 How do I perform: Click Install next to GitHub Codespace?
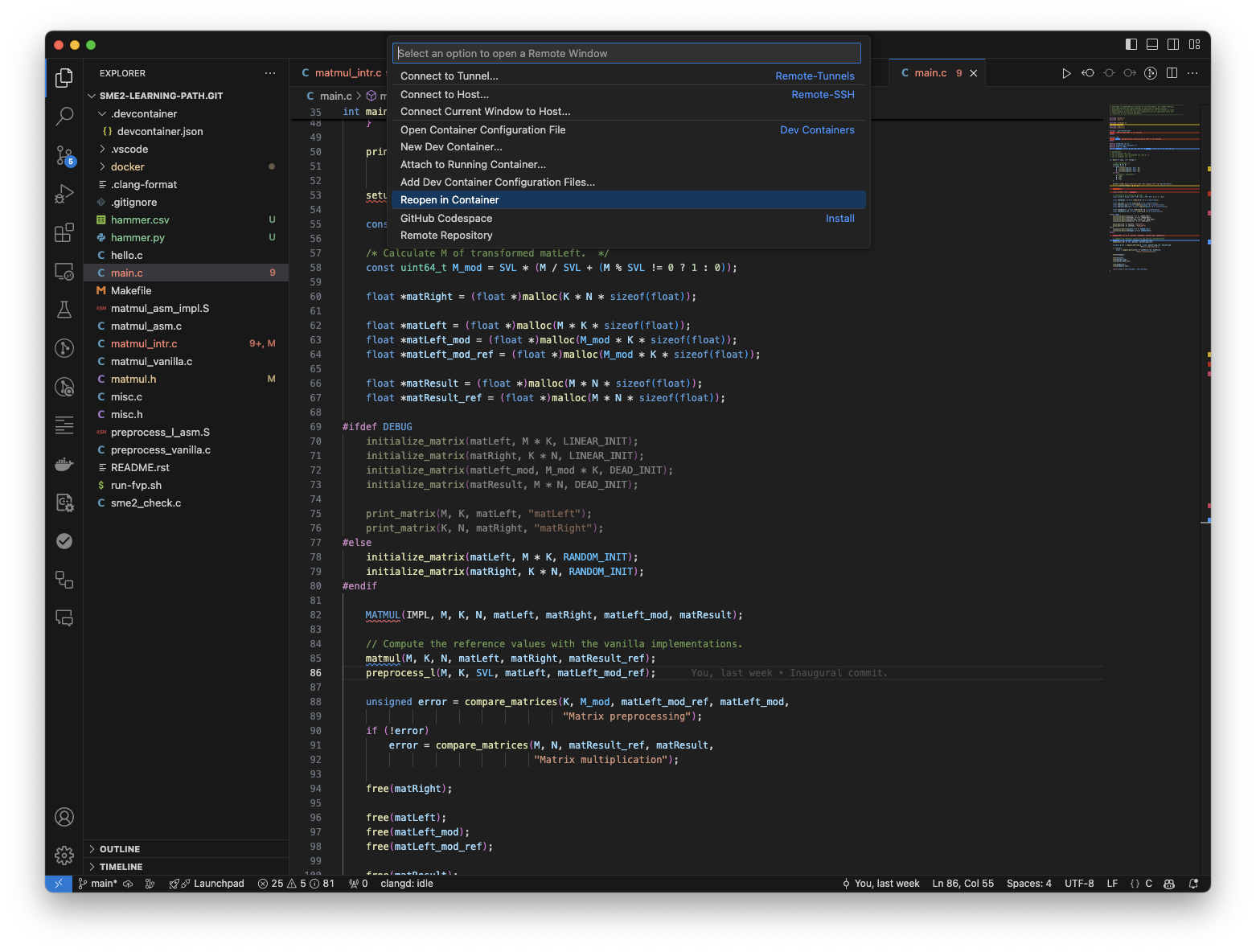point(839,218)
